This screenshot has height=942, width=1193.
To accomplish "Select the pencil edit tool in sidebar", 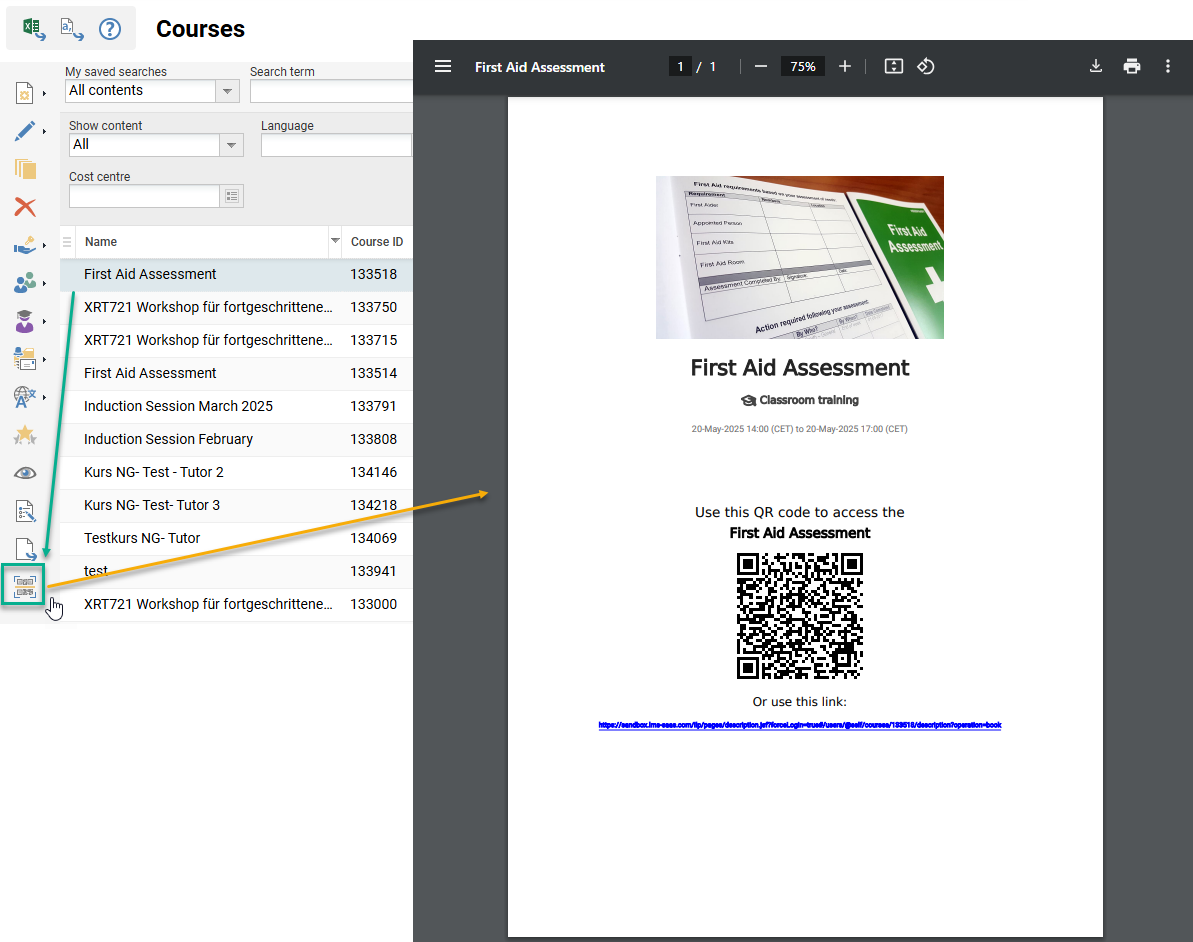I will [x=25, y=131].
